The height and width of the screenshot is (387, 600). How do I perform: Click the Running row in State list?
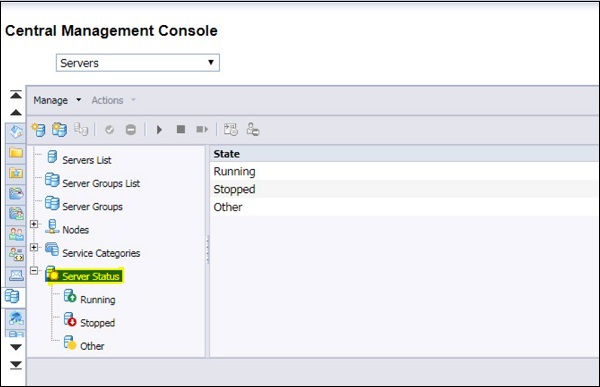(x=404, y=171)
